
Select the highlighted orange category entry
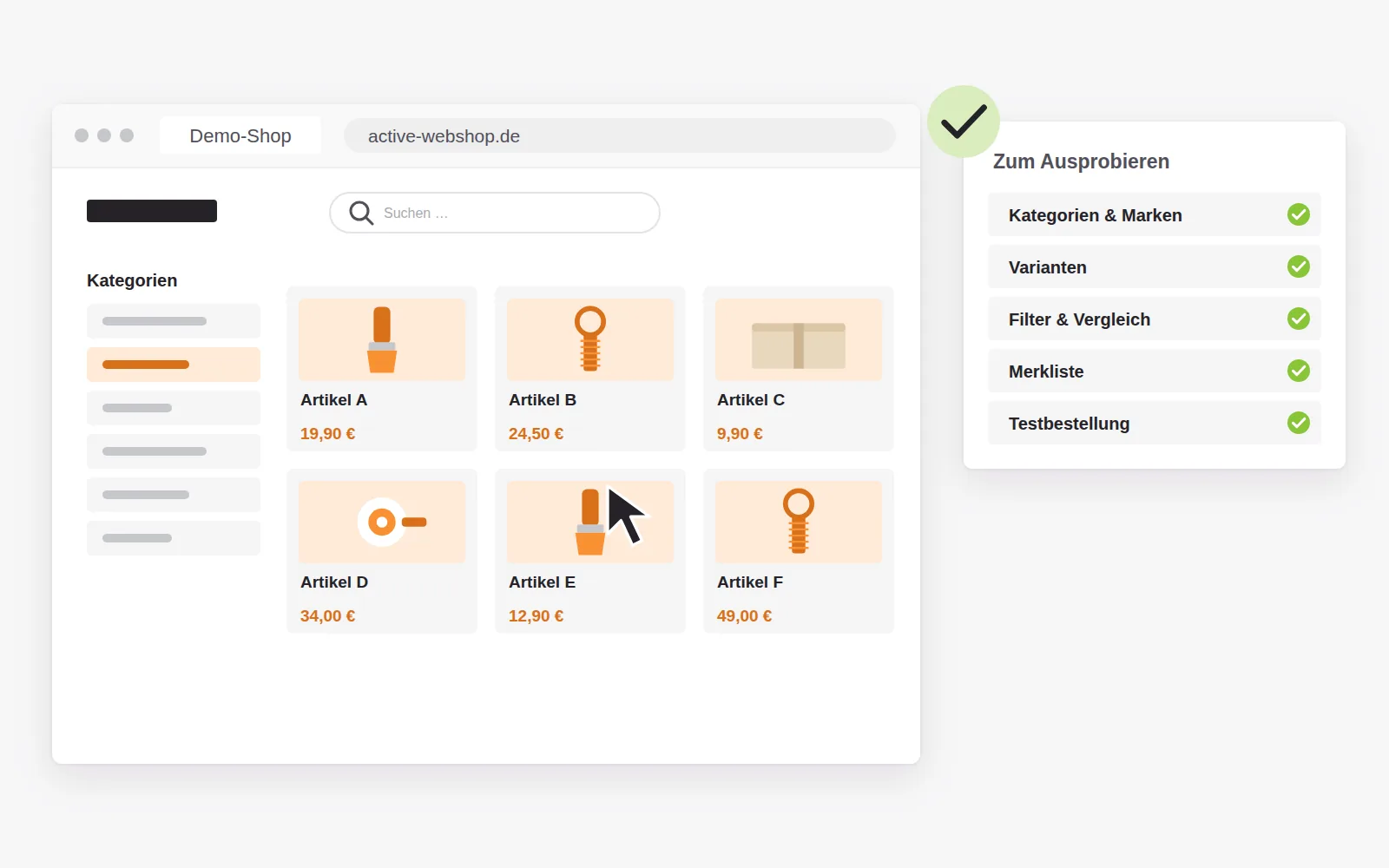tap(174, 365)
